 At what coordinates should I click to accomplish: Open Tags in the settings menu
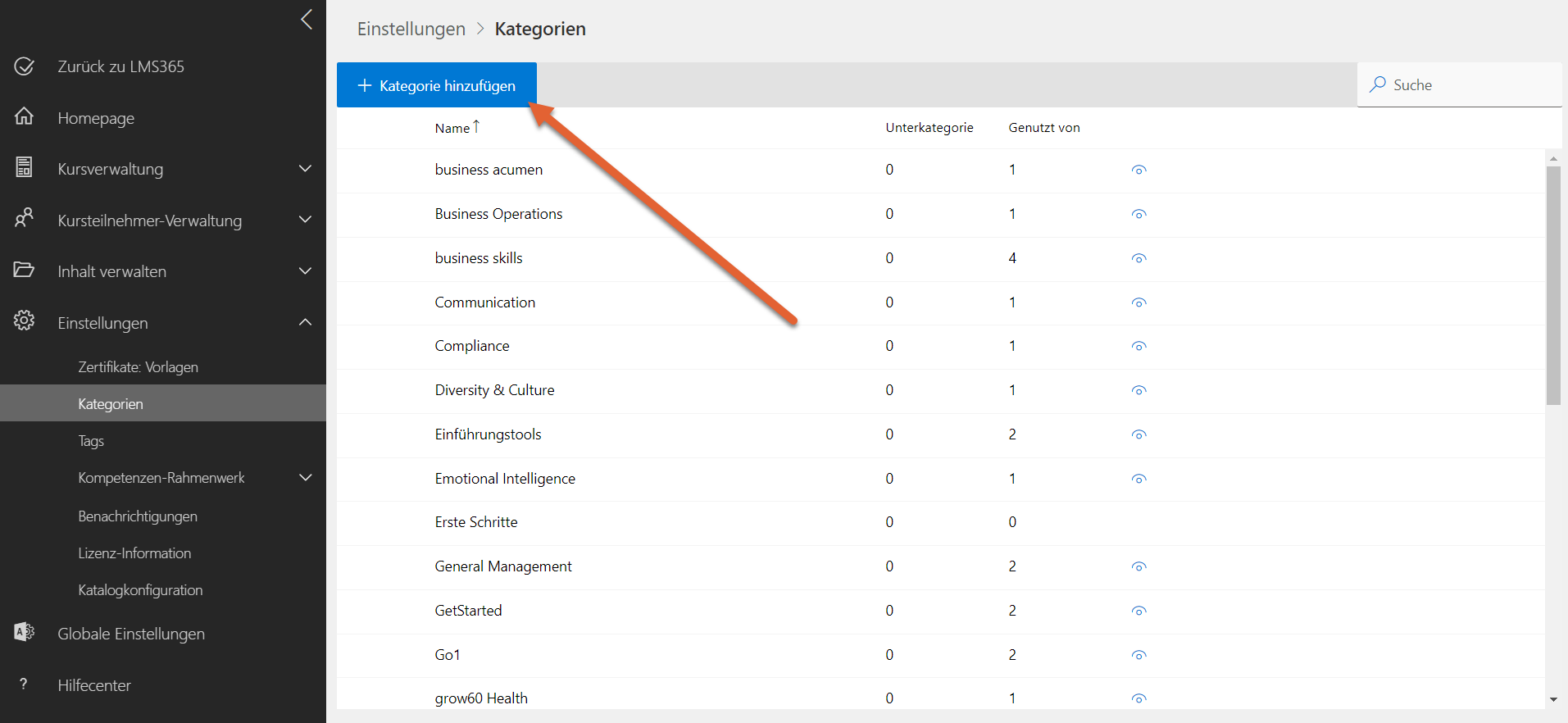tap(91, 441)
